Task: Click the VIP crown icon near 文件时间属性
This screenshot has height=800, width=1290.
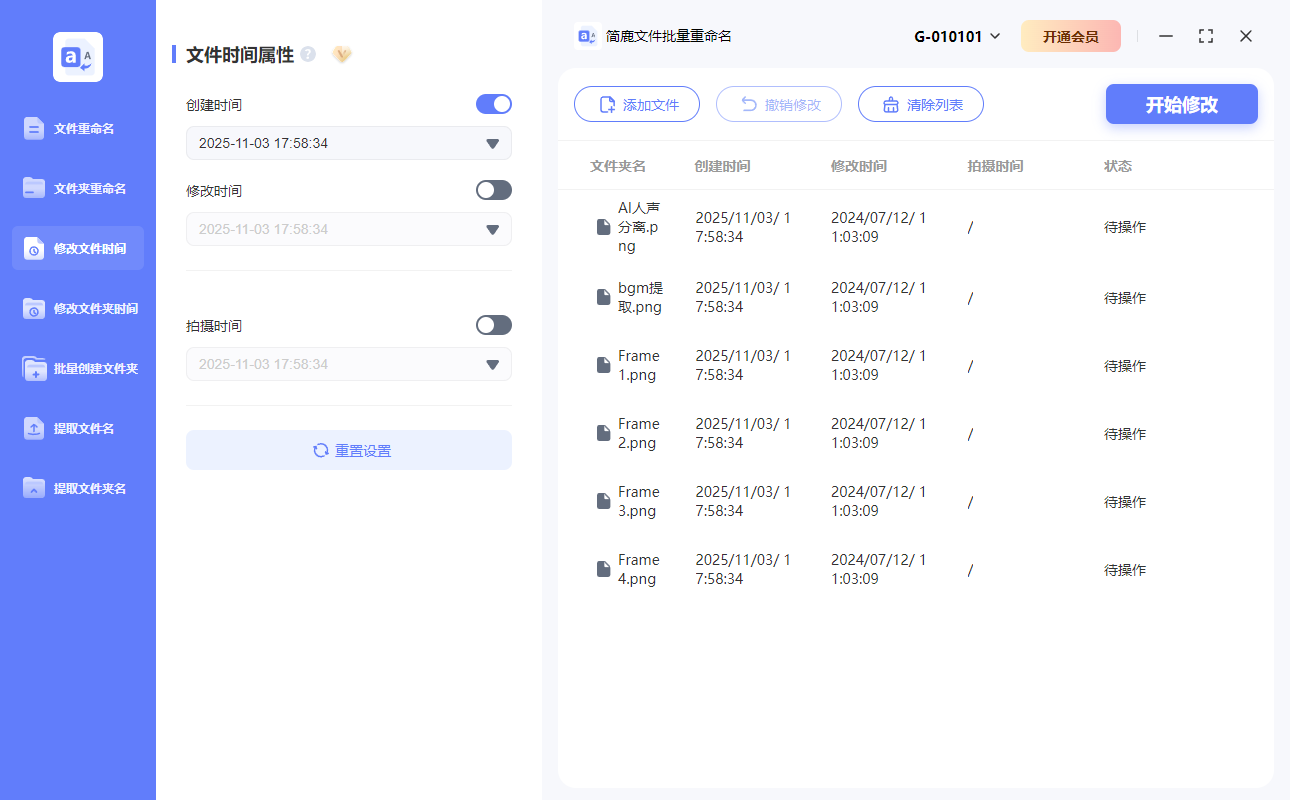Action: (x=342, y=55)
